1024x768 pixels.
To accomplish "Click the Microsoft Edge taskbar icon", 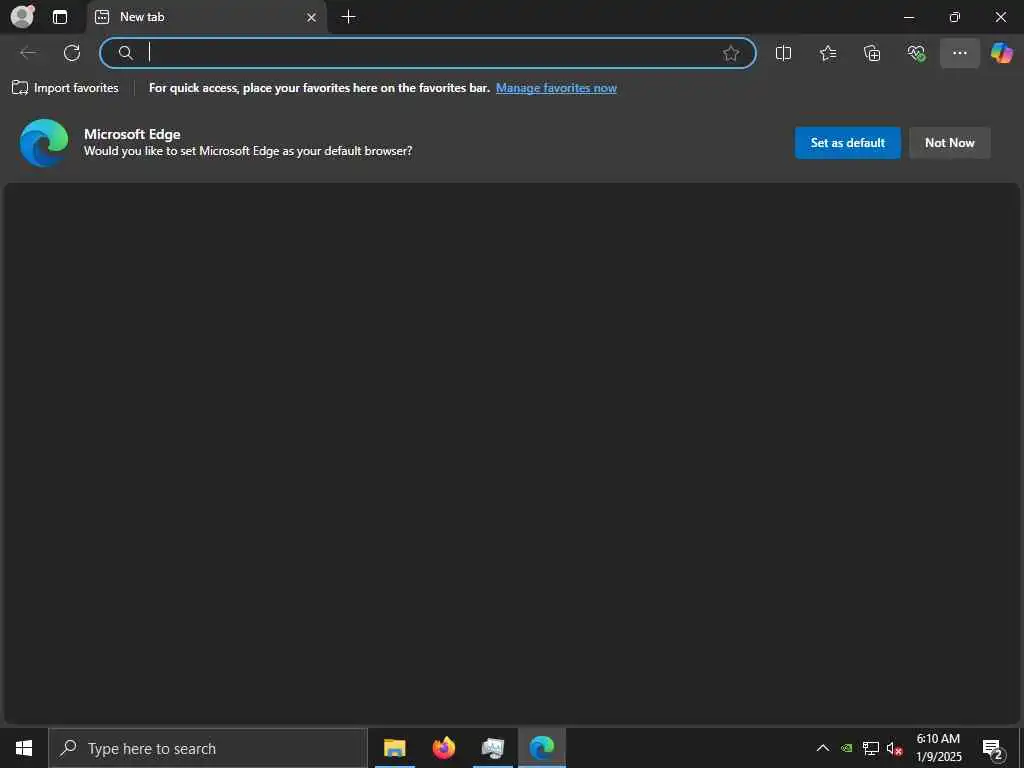I will pos(542,748).
